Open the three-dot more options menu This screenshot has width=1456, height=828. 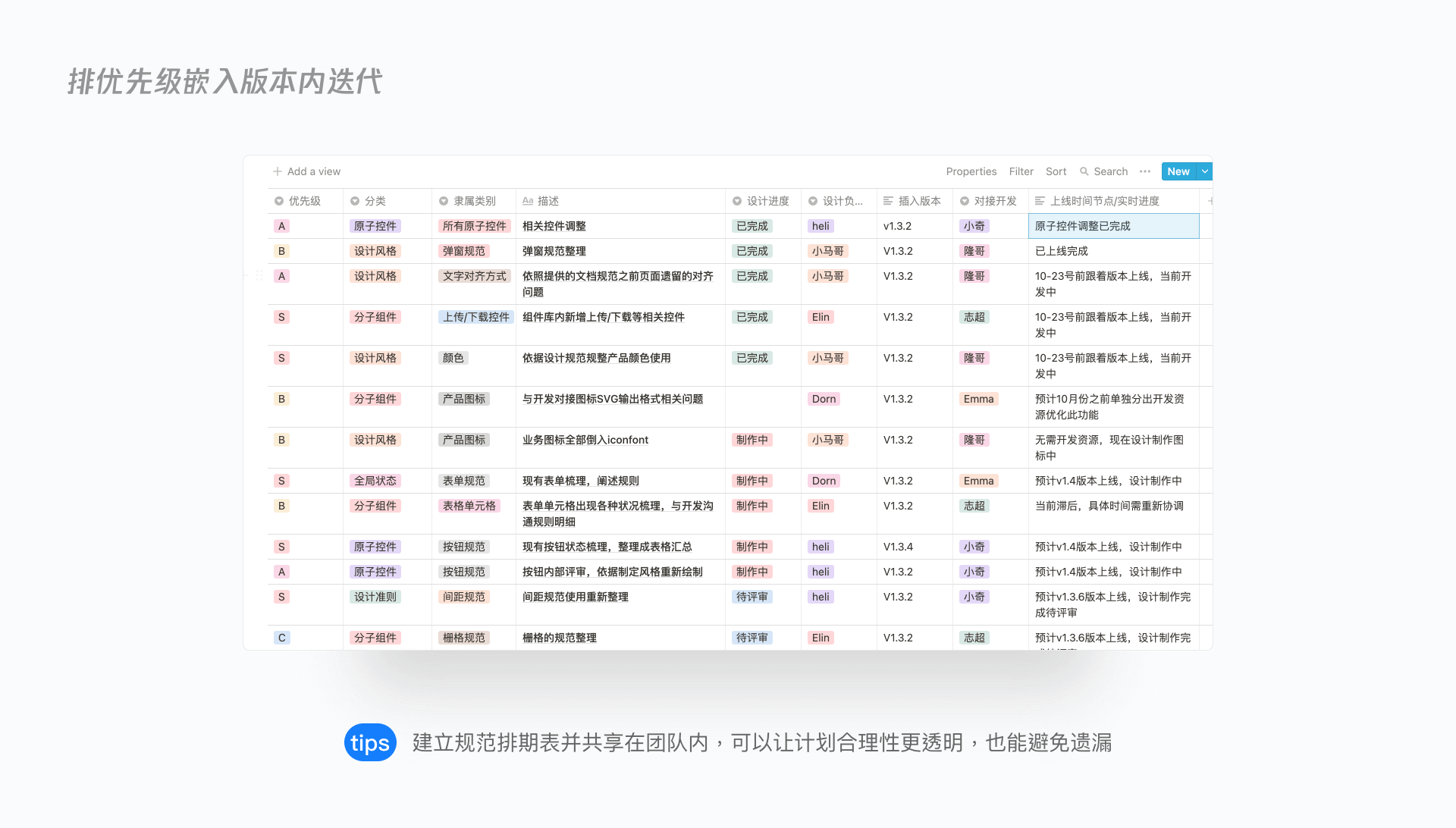click(1145, 171)
